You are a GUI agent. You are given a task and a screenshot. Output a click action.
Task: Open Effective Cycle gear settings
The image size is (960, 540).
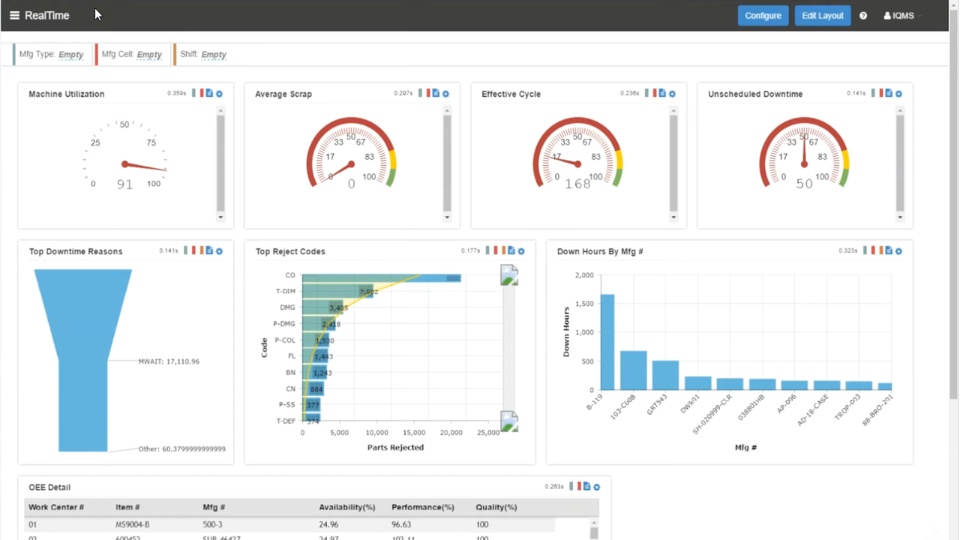(672, 94)
